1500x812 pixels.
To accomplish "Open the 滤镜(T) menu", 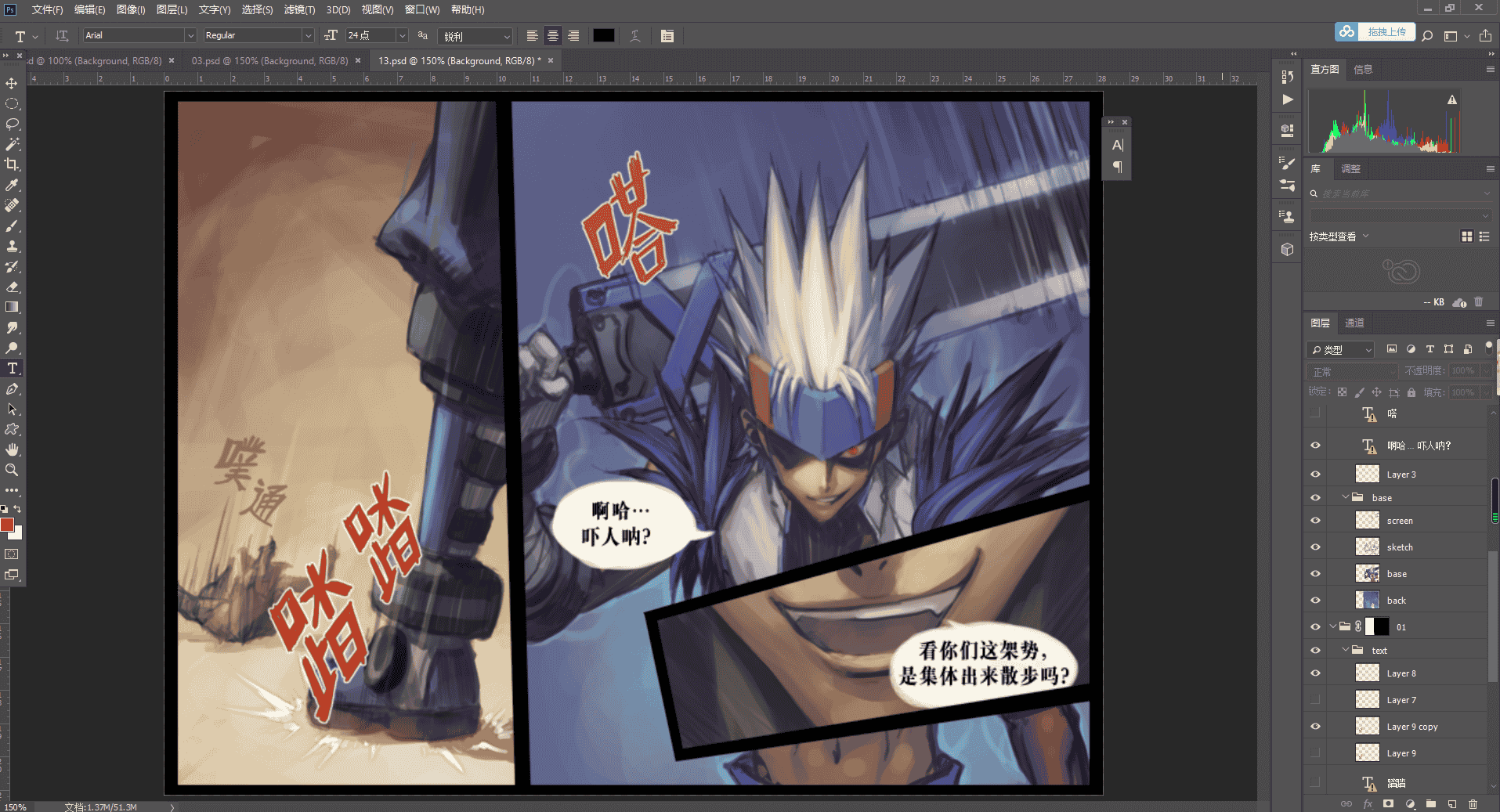I will pos(299,9).
